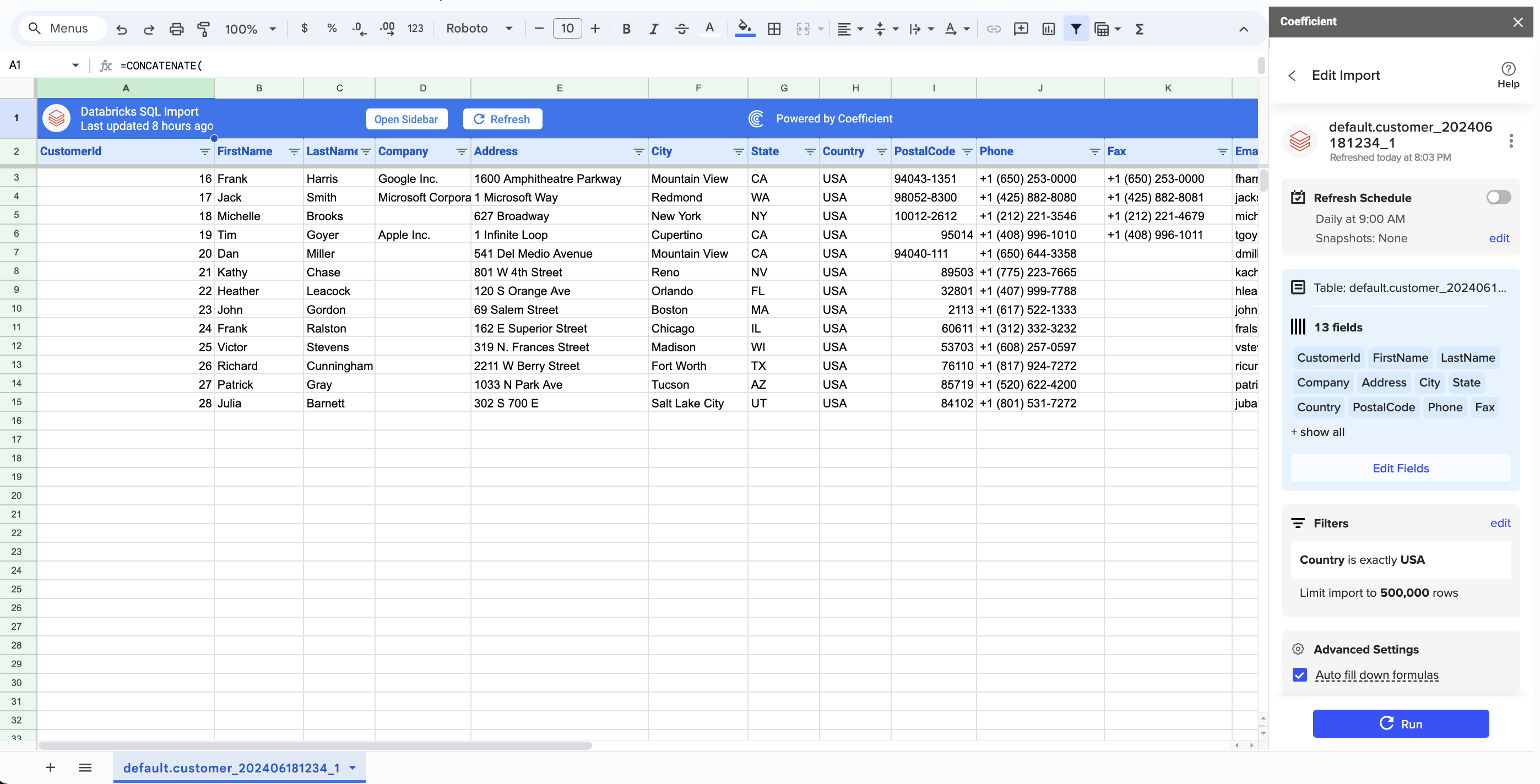Open fill color picker

point(744,28)
